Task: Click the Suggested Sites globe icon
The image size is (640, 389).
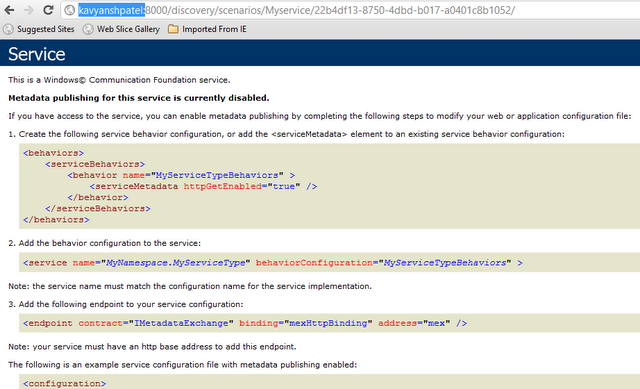Action: click(x=8, y=29)
